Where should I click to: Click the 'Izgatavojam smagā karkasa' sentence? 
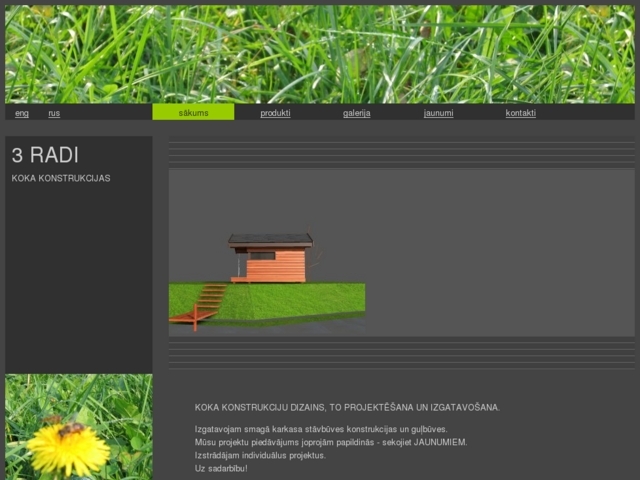point(320,429)
